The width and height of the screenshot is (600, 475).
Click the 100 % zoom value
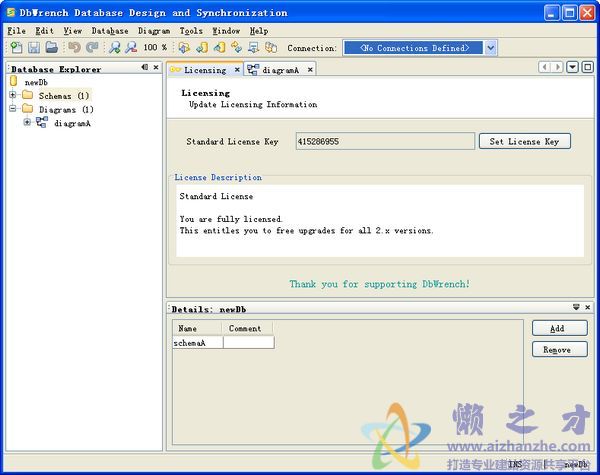155,47
